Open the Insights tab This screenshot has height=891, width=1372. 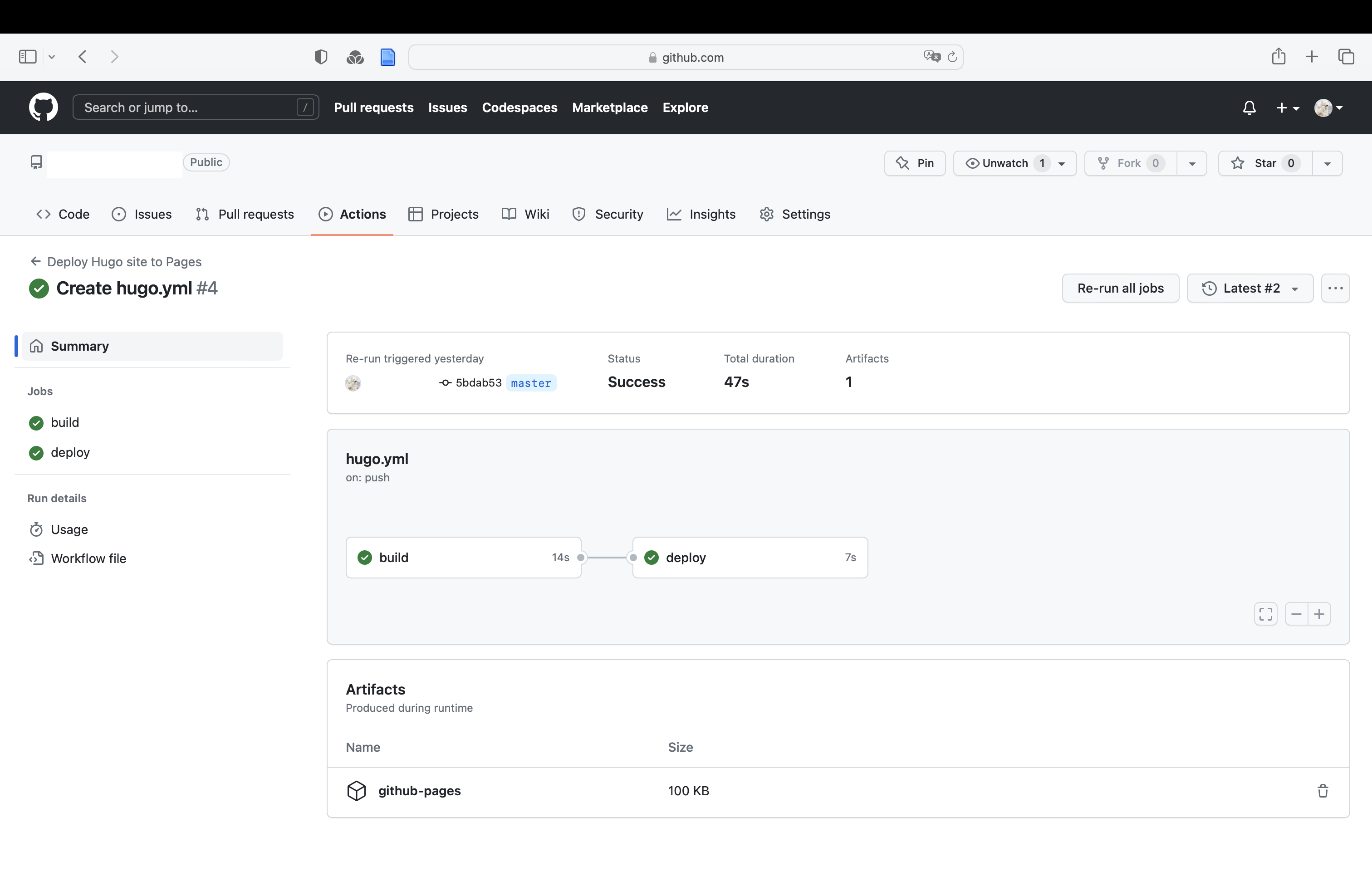701,214
